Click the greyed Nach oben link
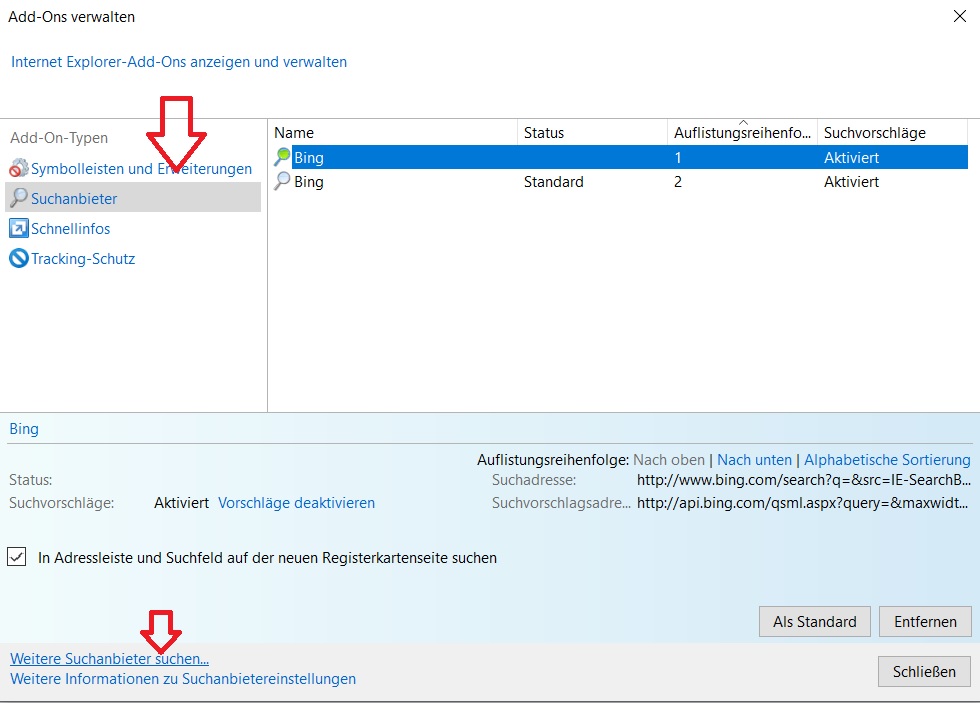The height and width of the screenshot is (703, 980). pos(669,460)
